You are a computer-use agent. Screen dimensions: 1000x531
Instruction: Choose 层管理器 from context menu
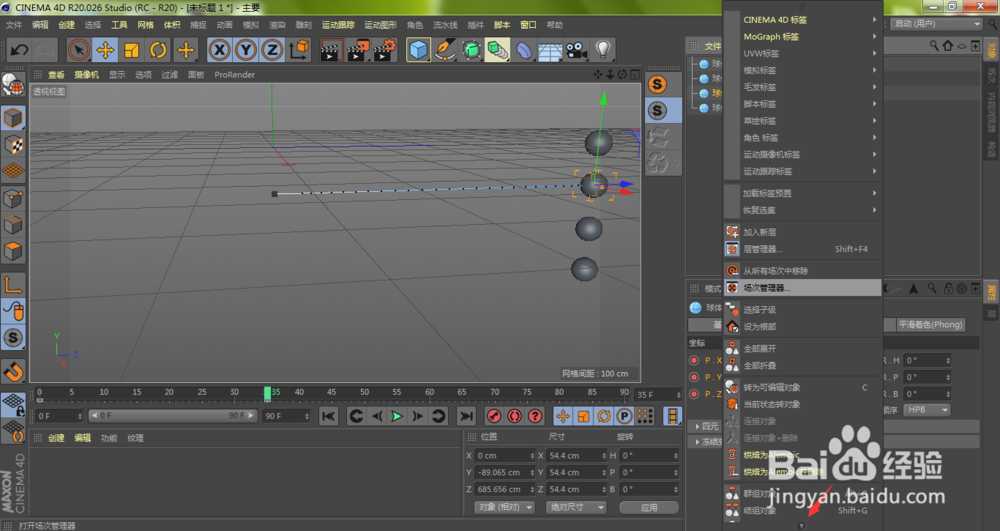pos(802,249)
